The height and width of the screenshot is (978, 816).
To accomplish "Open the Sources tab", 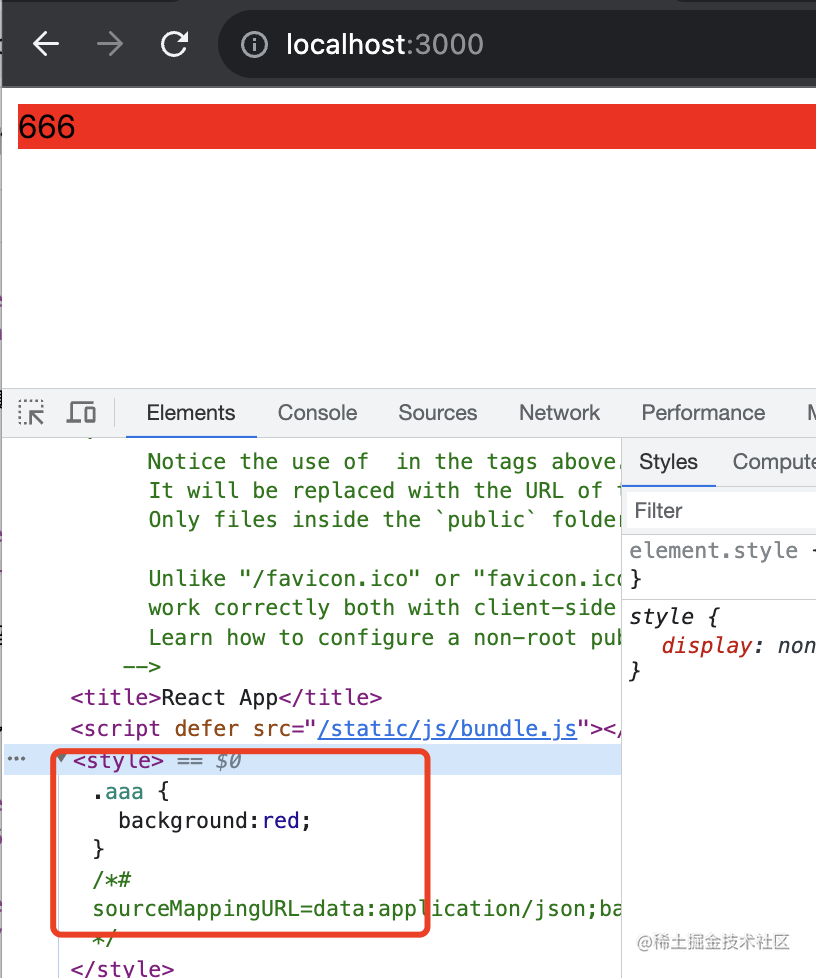I will [x=437, y=412].
